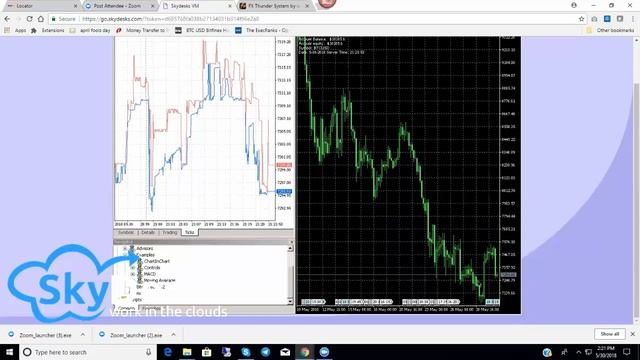This screenshot has width=640, height=360.
Task: Click the Navigator scrollbar up arrow
Action: click(x=290, y=248)
